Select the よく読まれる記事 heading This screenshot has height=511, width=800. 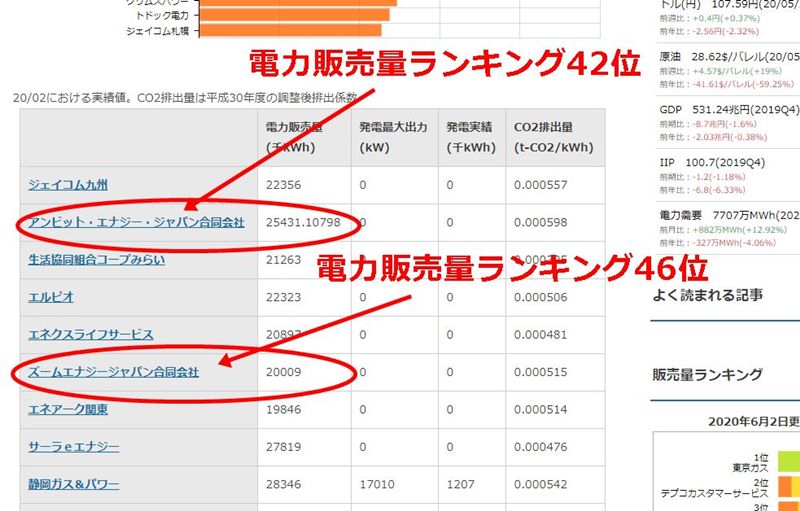[708, 295]
